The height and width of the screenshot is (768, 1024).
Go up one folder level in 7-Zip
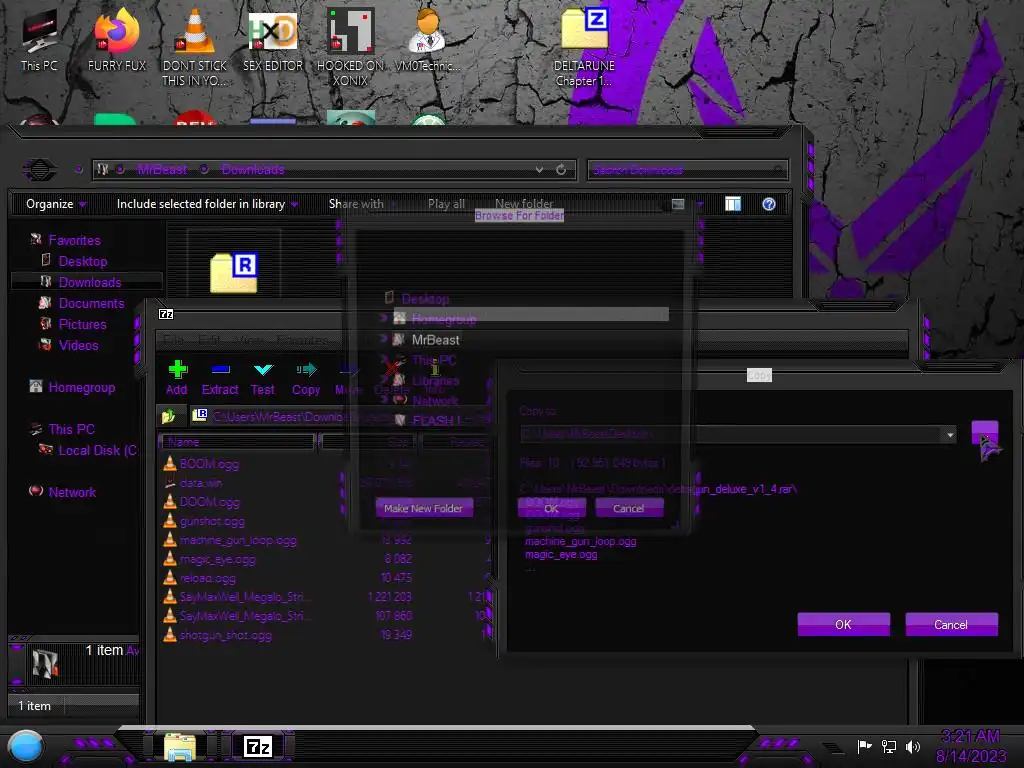168,415
